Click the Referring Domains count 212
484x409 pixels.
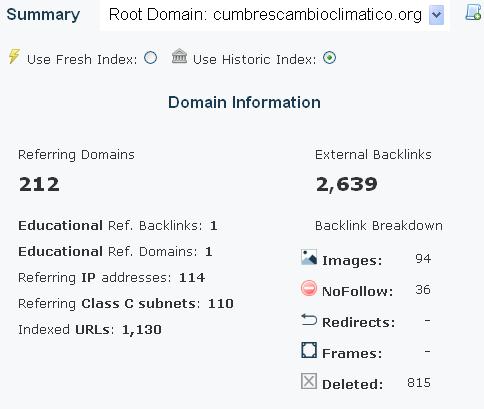pos(39,184)
